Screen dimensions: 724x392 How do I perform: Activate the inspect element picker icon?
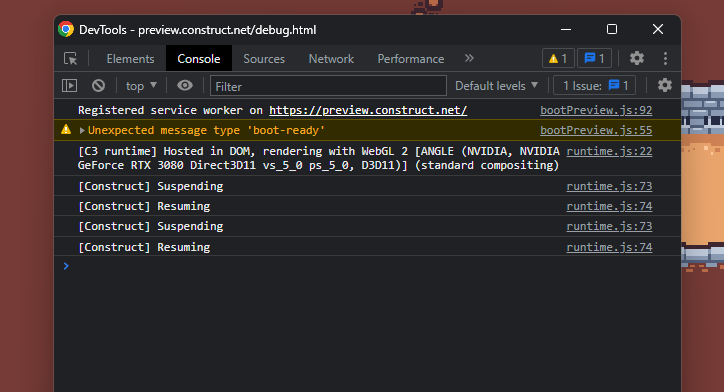tap(71, 59)
